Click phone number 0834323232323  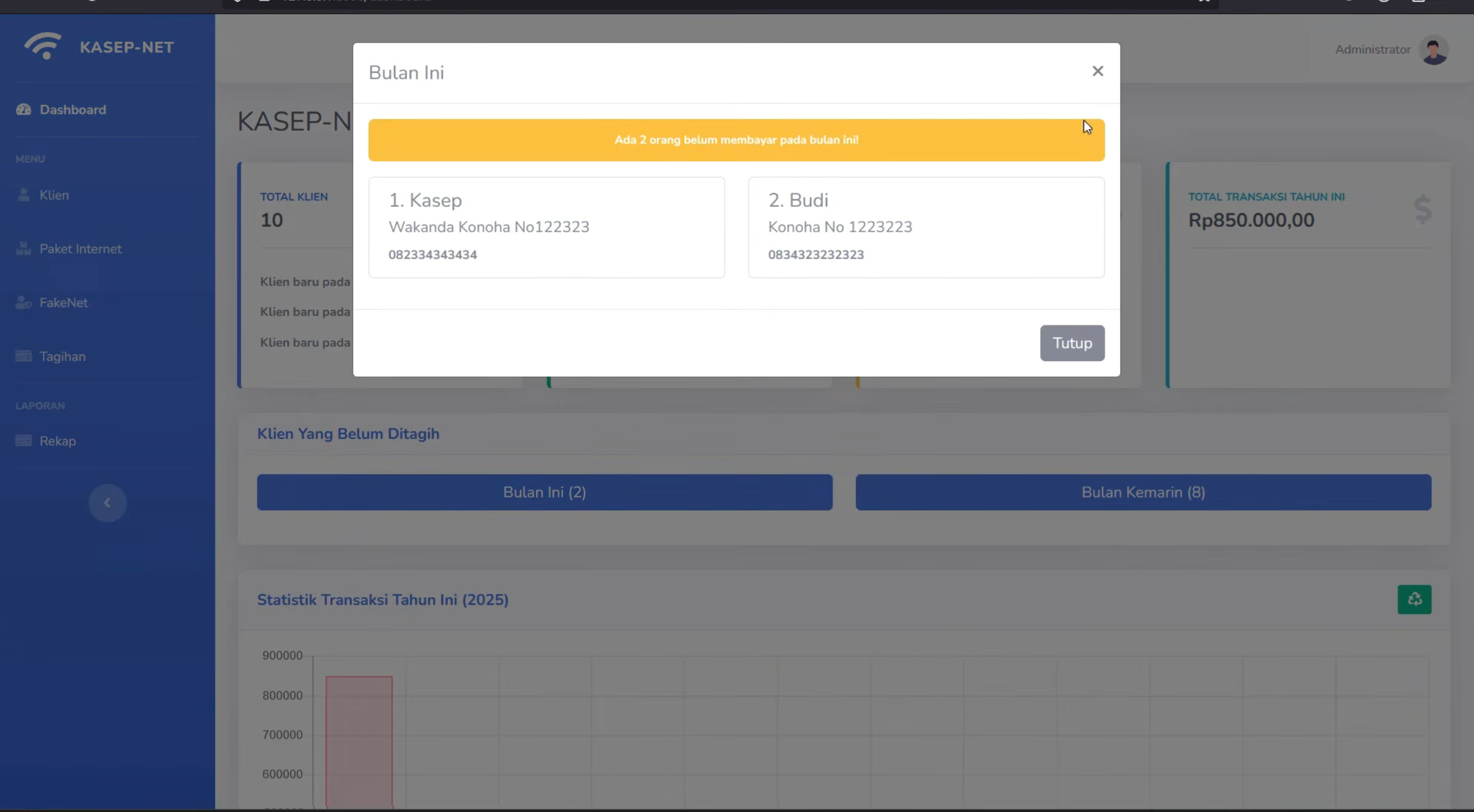tap(816, 255)
